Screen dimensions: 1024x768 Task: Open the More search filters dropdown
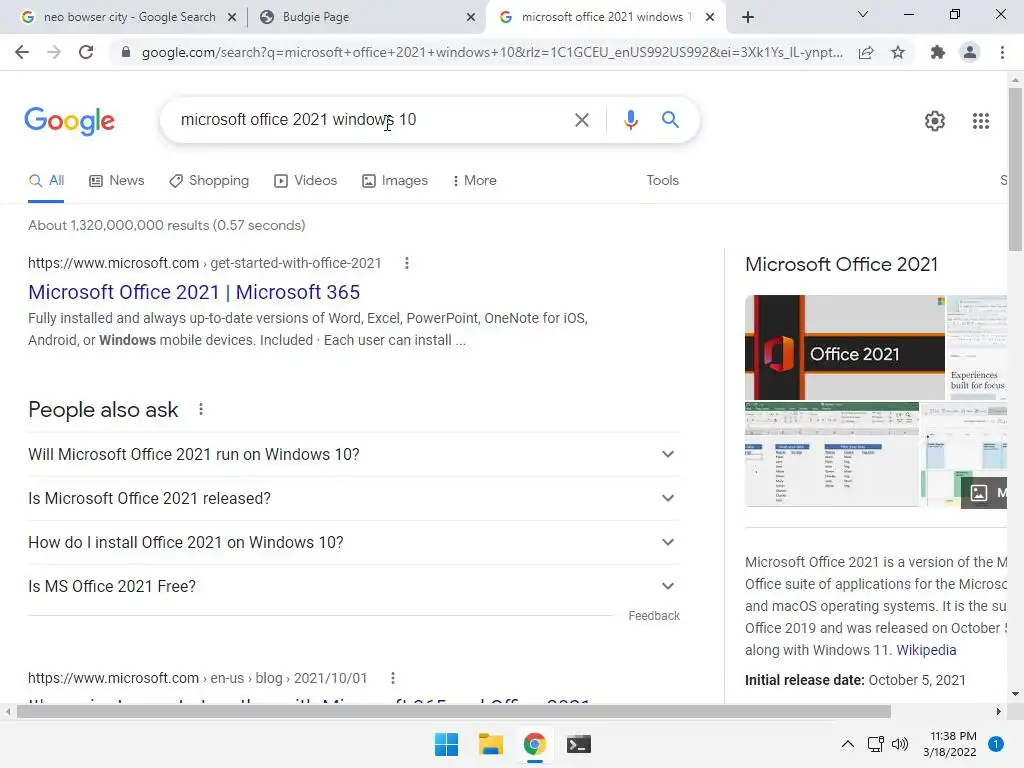pos(474,180)
